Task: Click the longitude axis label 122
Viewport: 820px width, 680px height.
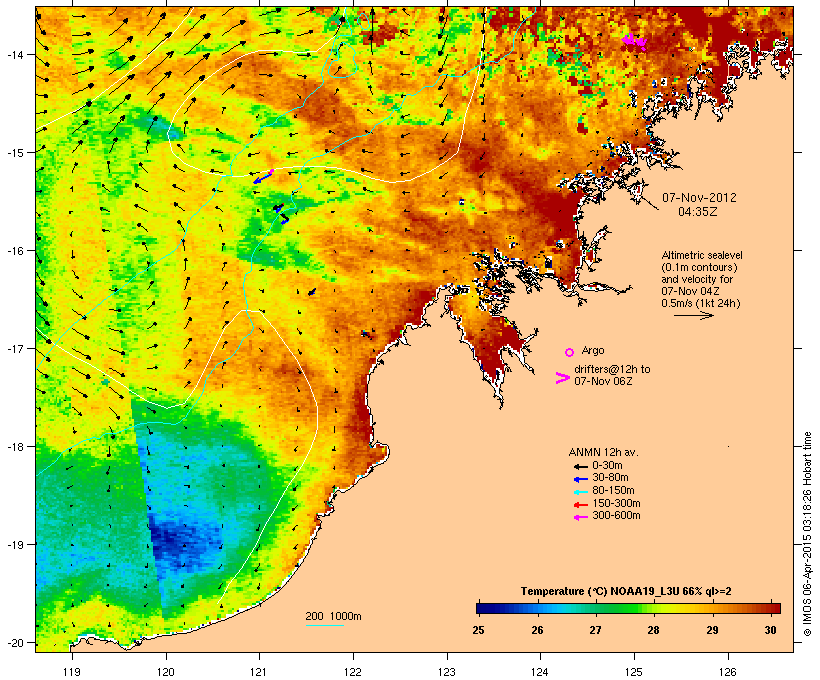Action: [353, 672]
